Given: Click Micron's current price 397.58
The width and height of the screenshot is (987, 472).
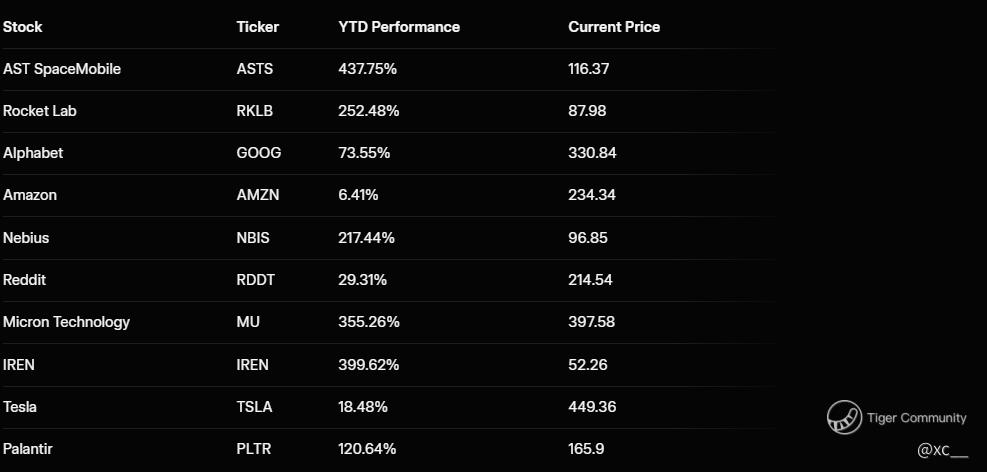Looking at the screenshot, I should click(x=591, y=322).
